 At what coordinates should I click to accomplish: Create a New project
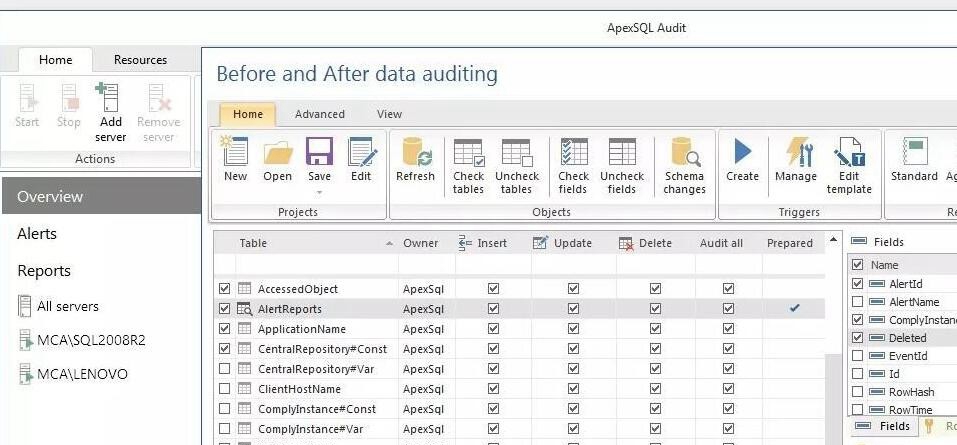[235, 152]
